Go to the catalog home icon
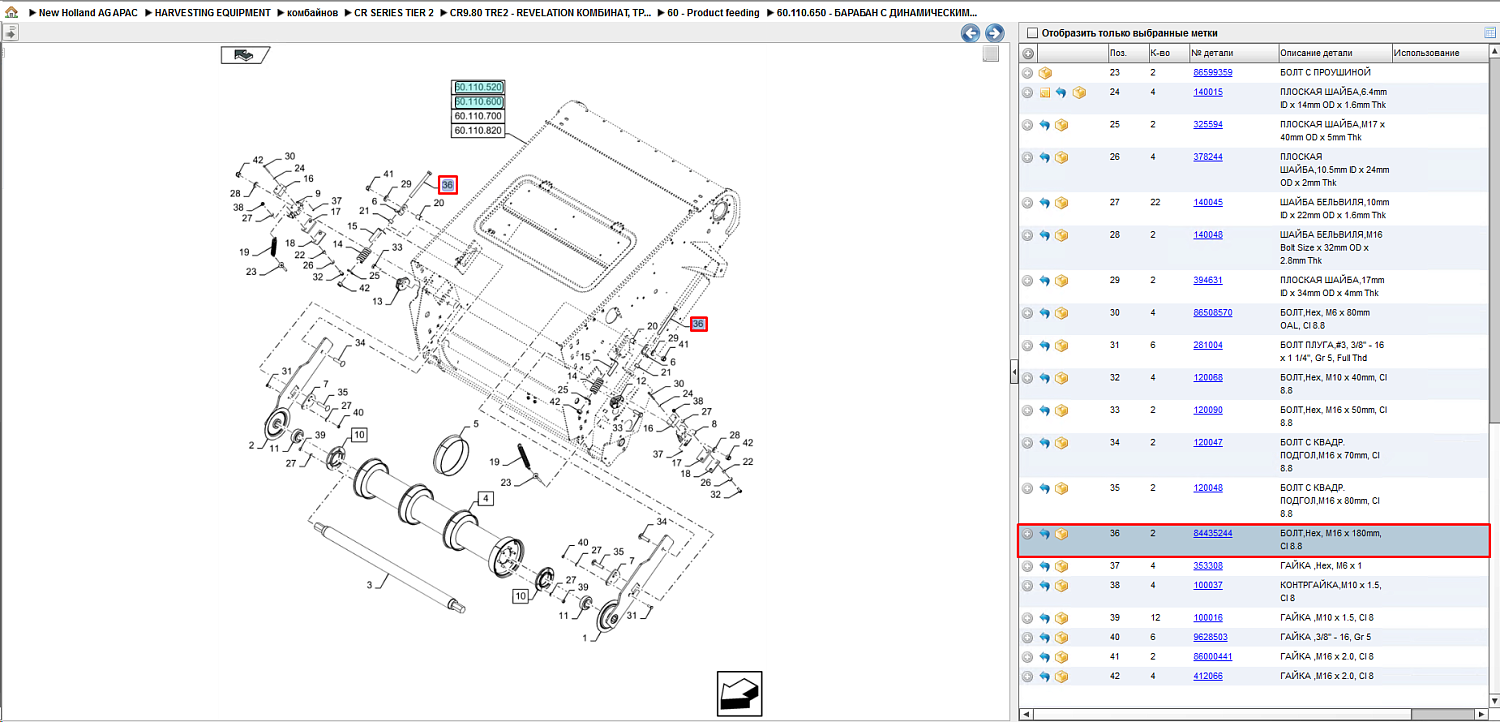This screenshot has height=722, width=1500. point(10,13)
